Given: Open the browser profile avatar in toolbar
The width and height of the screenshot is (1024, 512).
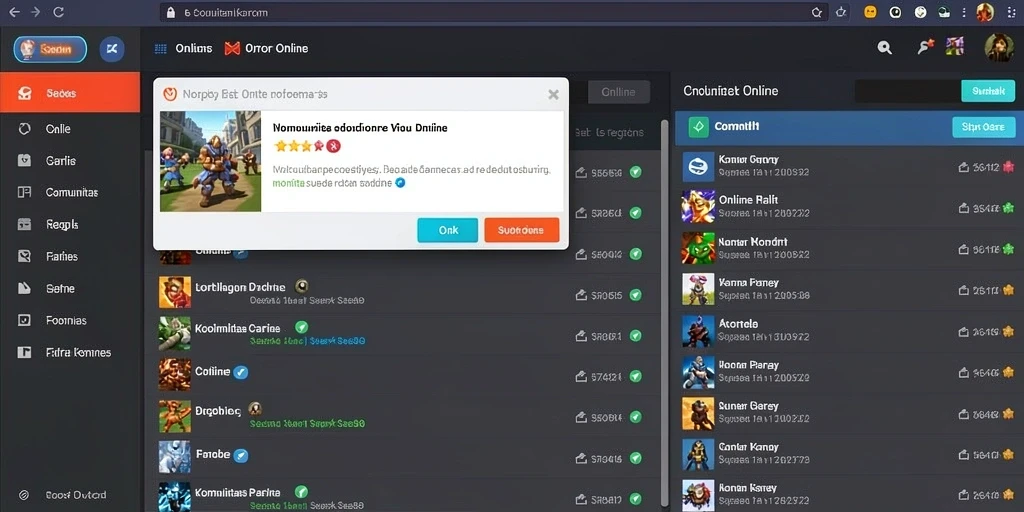Looking at the screenshot, I should tap(985, 12).
